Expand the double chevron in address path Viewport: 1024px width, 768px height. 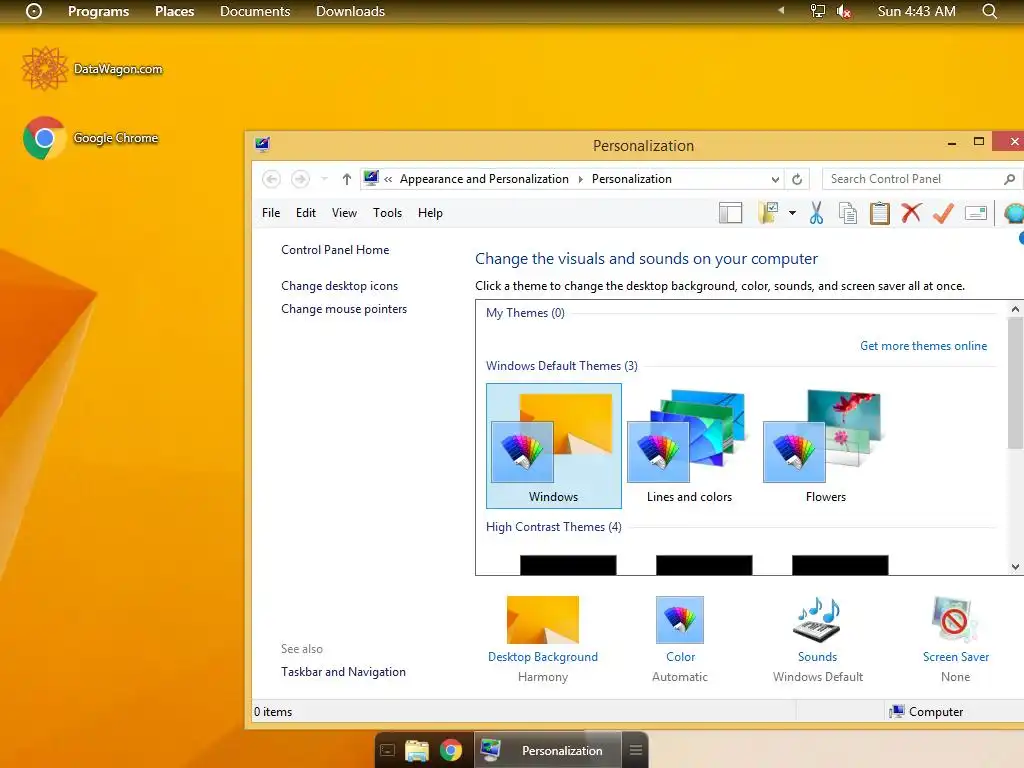[x=388, y=180]
